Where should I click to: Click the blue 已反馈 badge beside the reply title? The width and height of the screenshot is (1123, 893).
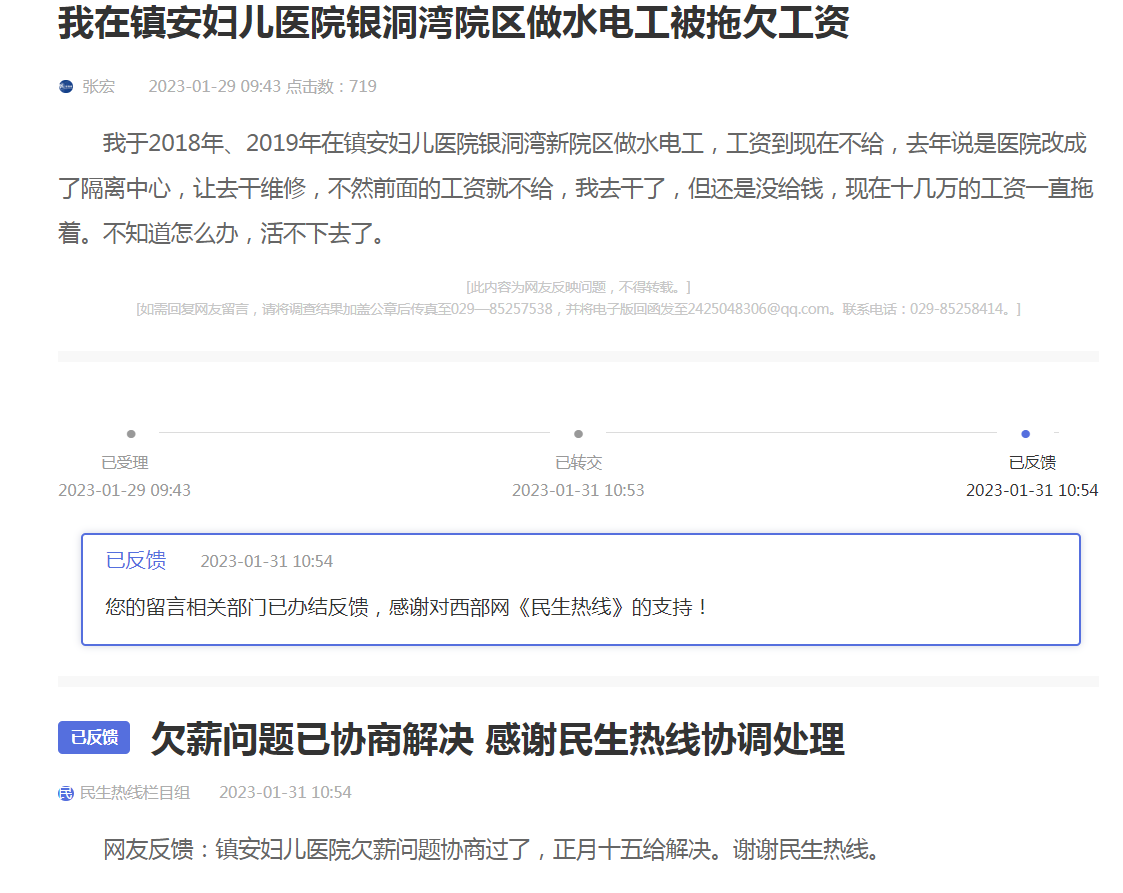[94, 738]
